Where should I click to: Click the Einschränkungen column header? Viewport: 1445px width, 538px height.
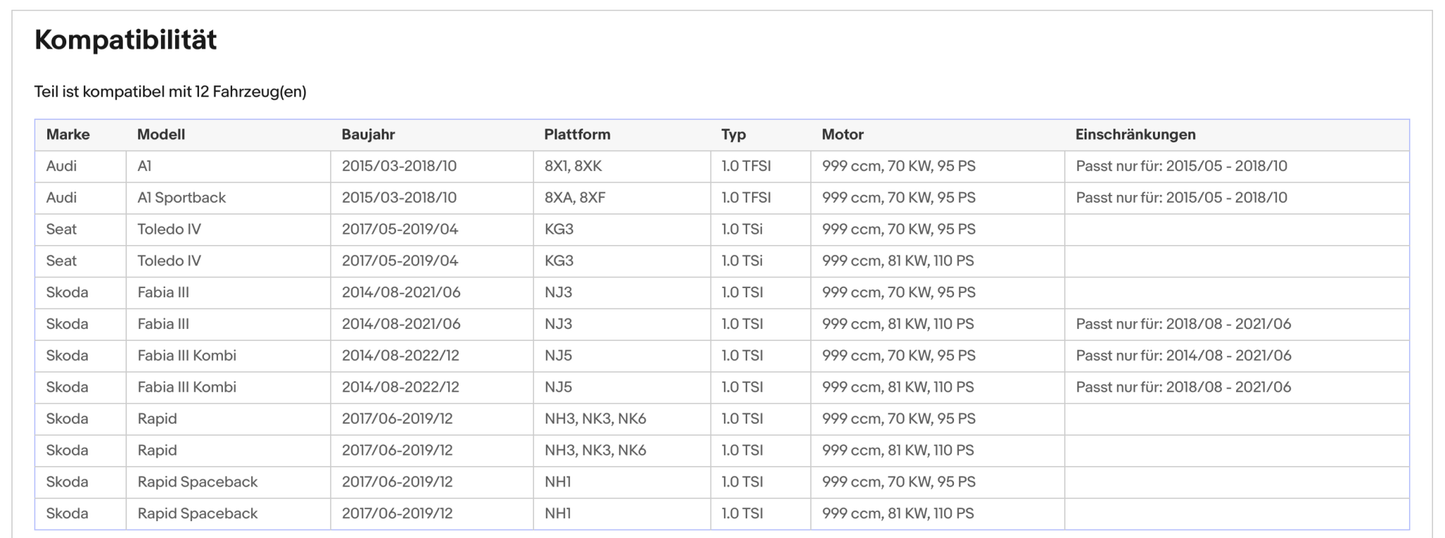pos(1135,134)
